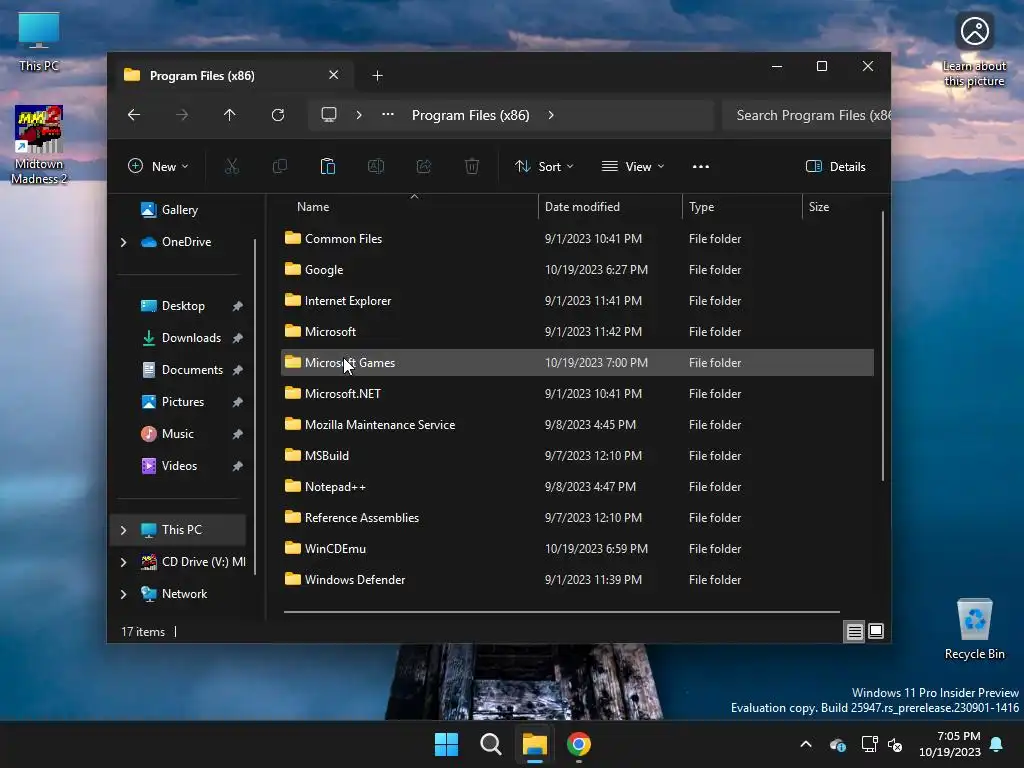Go up one folder level

pos(229,115)
